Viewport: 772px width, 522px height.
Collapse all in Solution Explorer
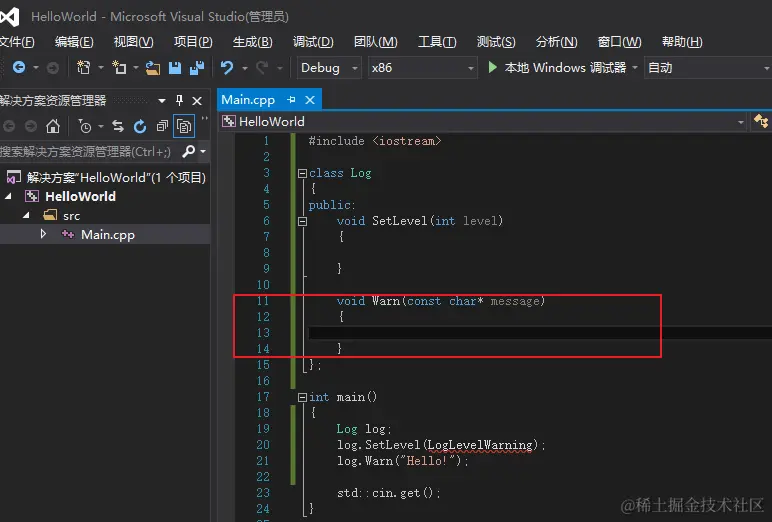coord(162,127)
